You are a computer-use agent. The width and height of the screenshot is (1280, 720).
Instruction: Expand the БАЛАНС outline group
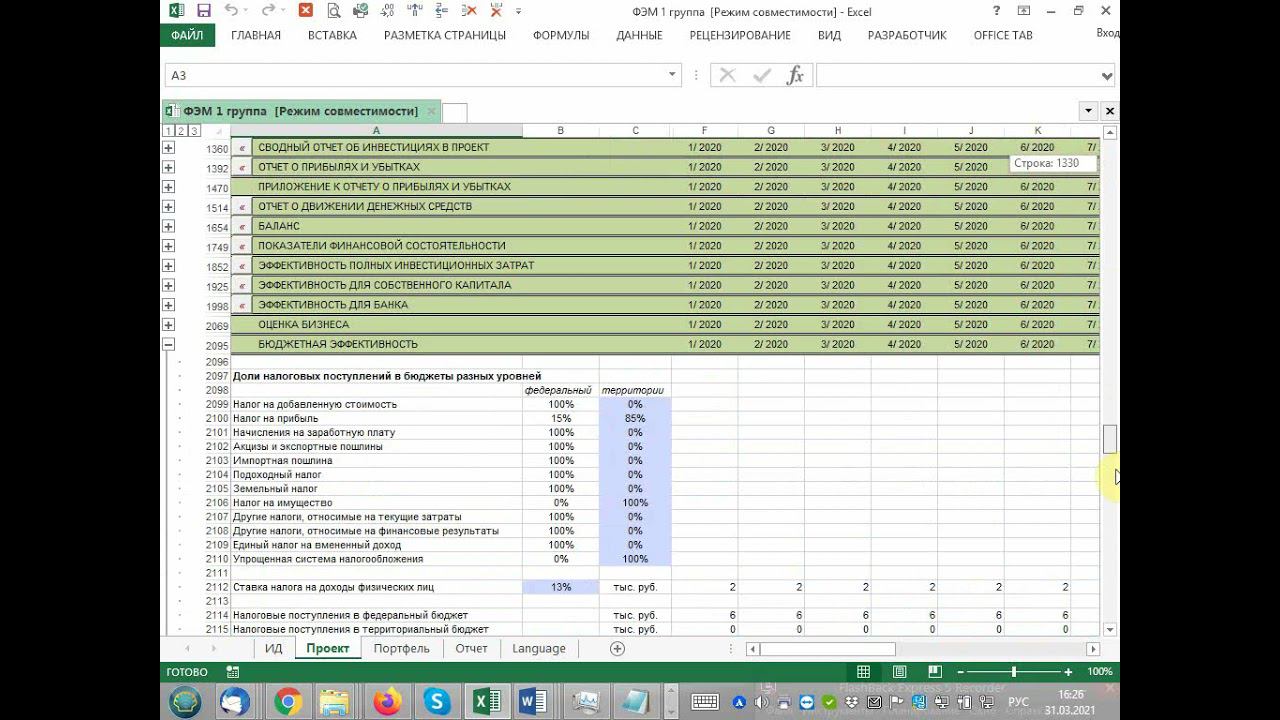[x=168, y=226]
